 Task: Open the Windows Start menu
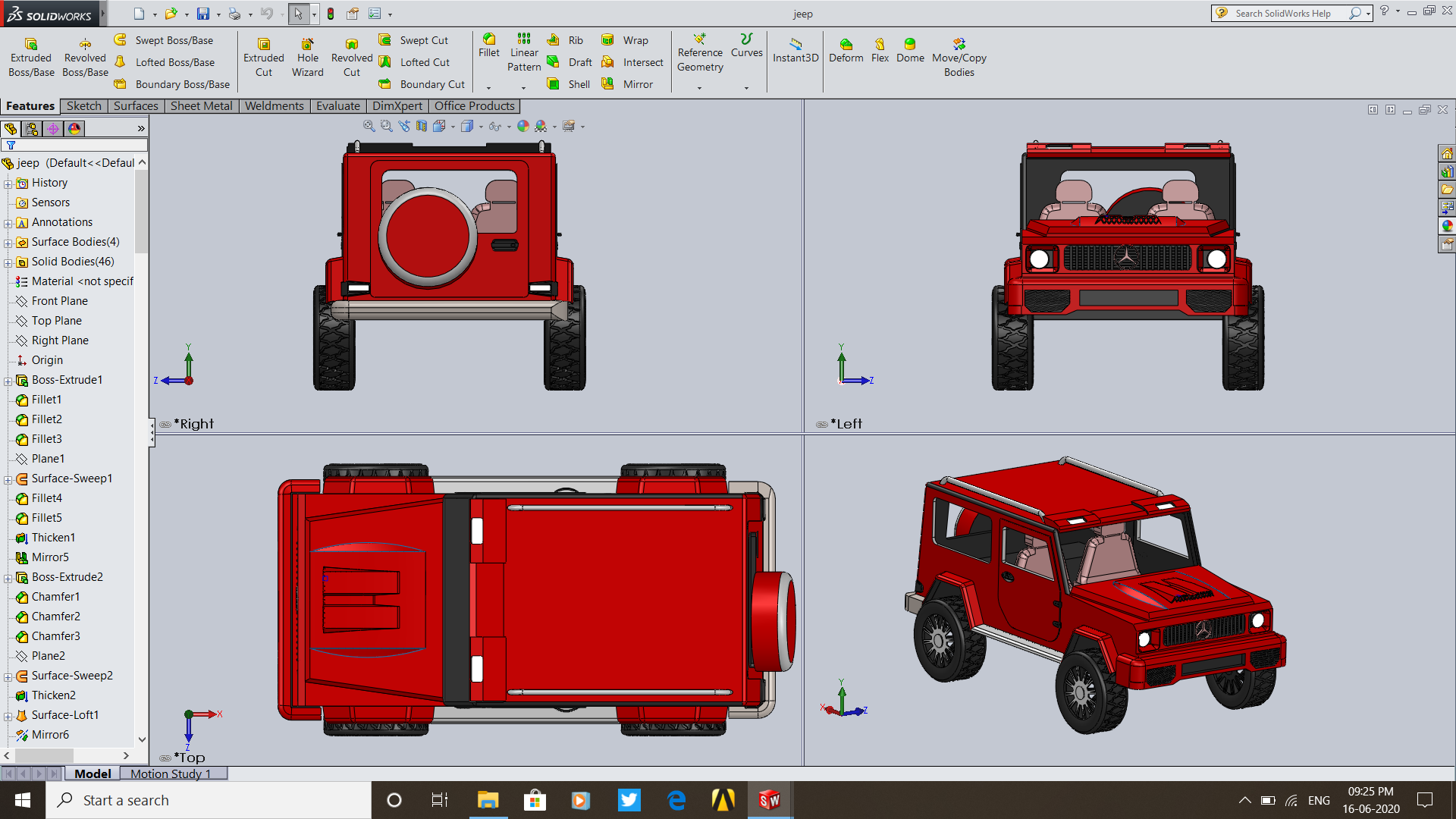tap(23, 800)
